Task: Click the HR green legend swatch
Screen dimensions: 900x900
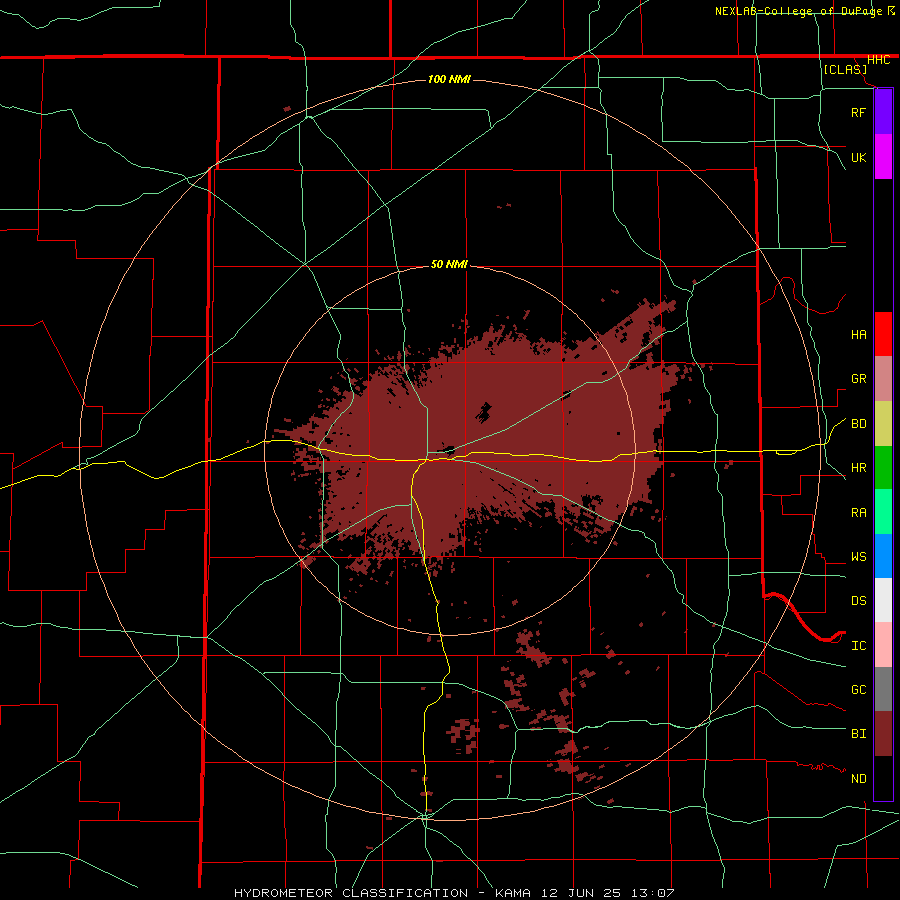Action: [x=883, y=468]
